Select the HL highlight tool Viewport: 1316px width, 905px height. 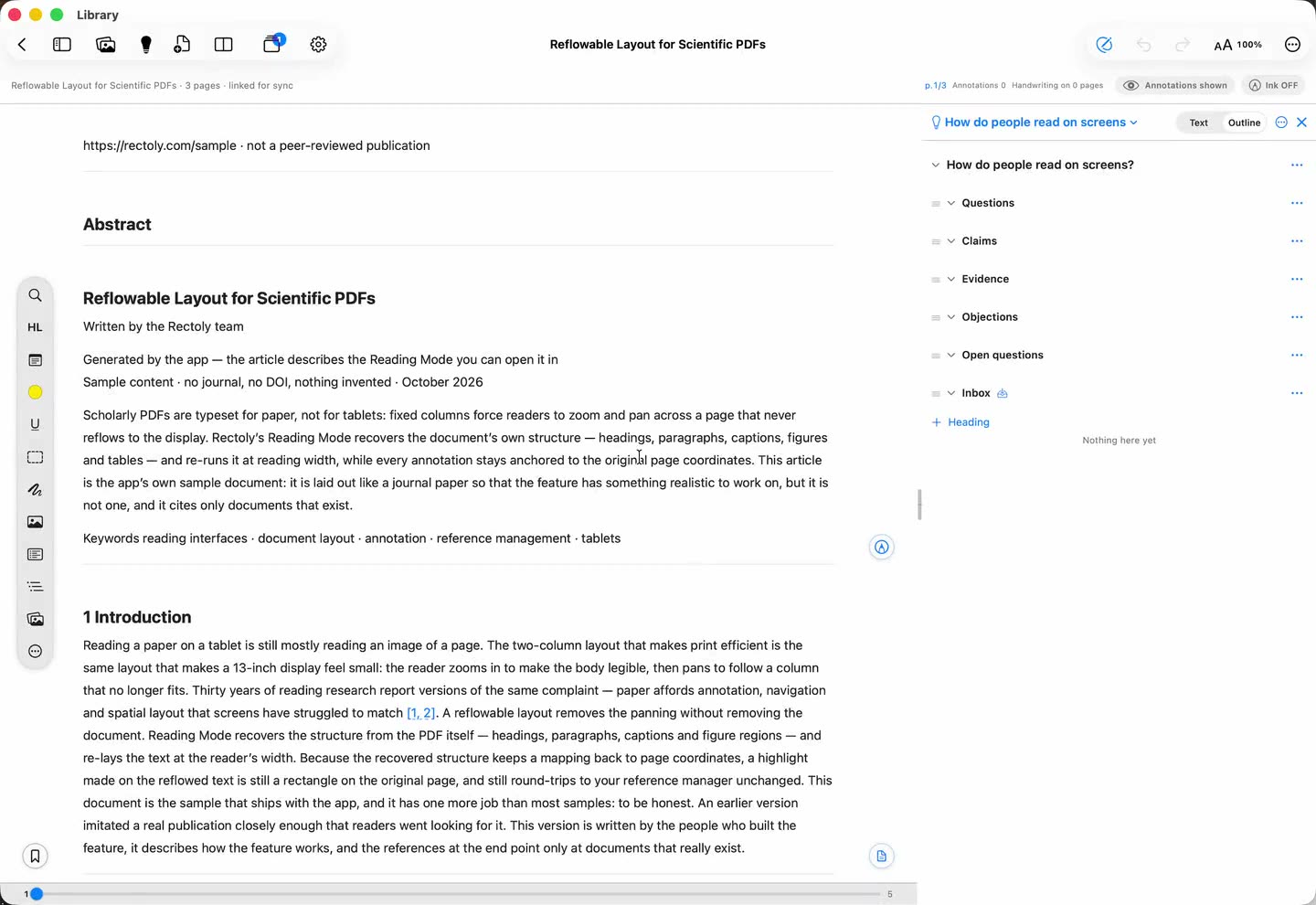[x=35, y=327]
